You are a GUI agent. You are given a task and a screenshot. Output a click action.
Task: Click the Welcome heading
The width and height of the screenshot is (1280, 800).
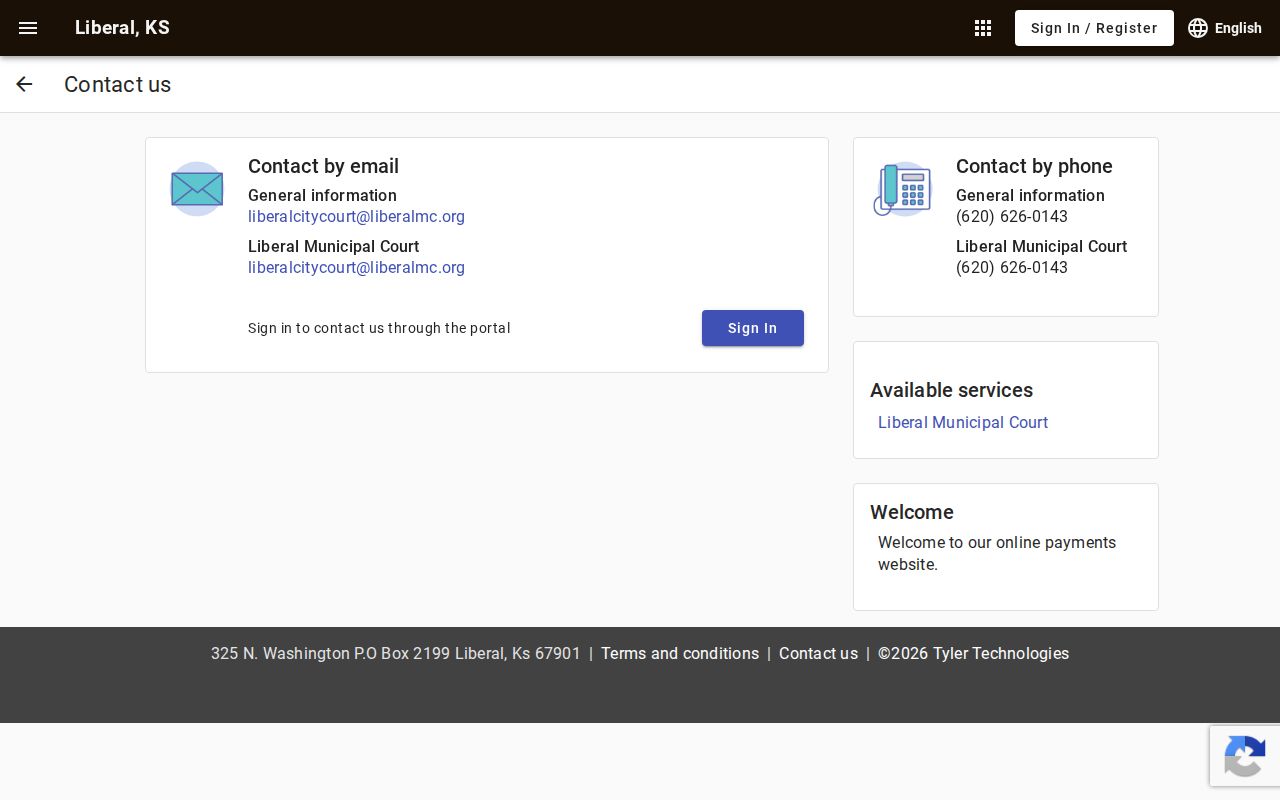coord(912,512)
